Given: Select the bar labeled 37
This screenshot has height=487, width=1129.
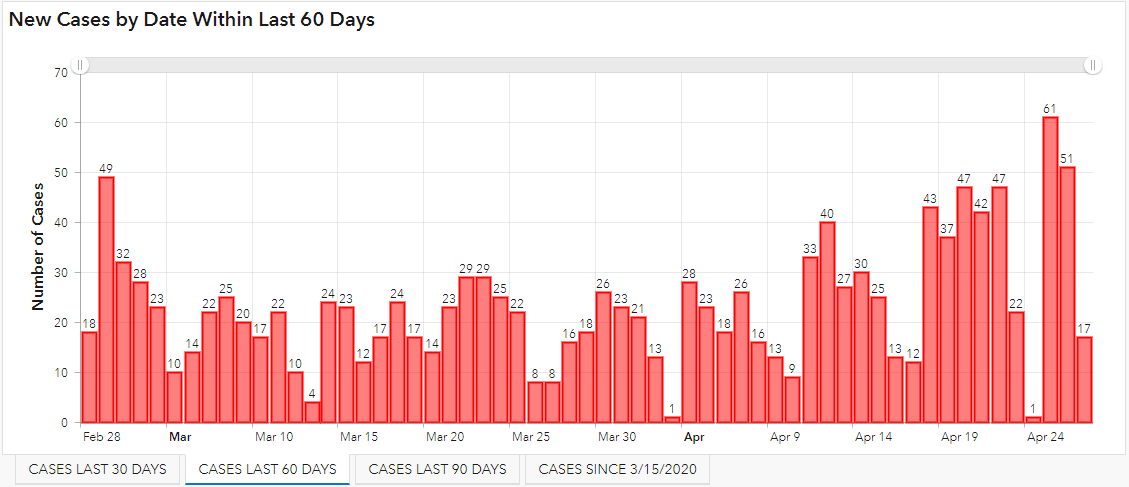Looking at the screenshot, I should (947, 330).
